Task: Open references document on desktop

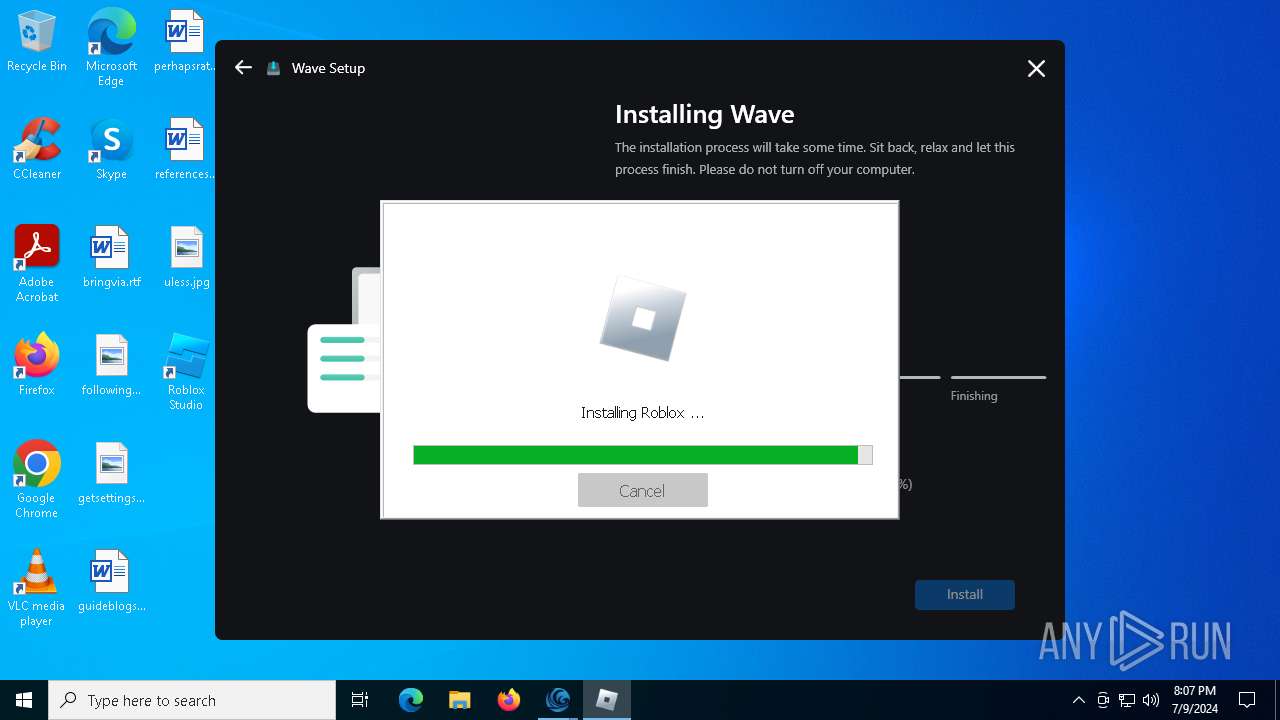Action: (185, 150)
